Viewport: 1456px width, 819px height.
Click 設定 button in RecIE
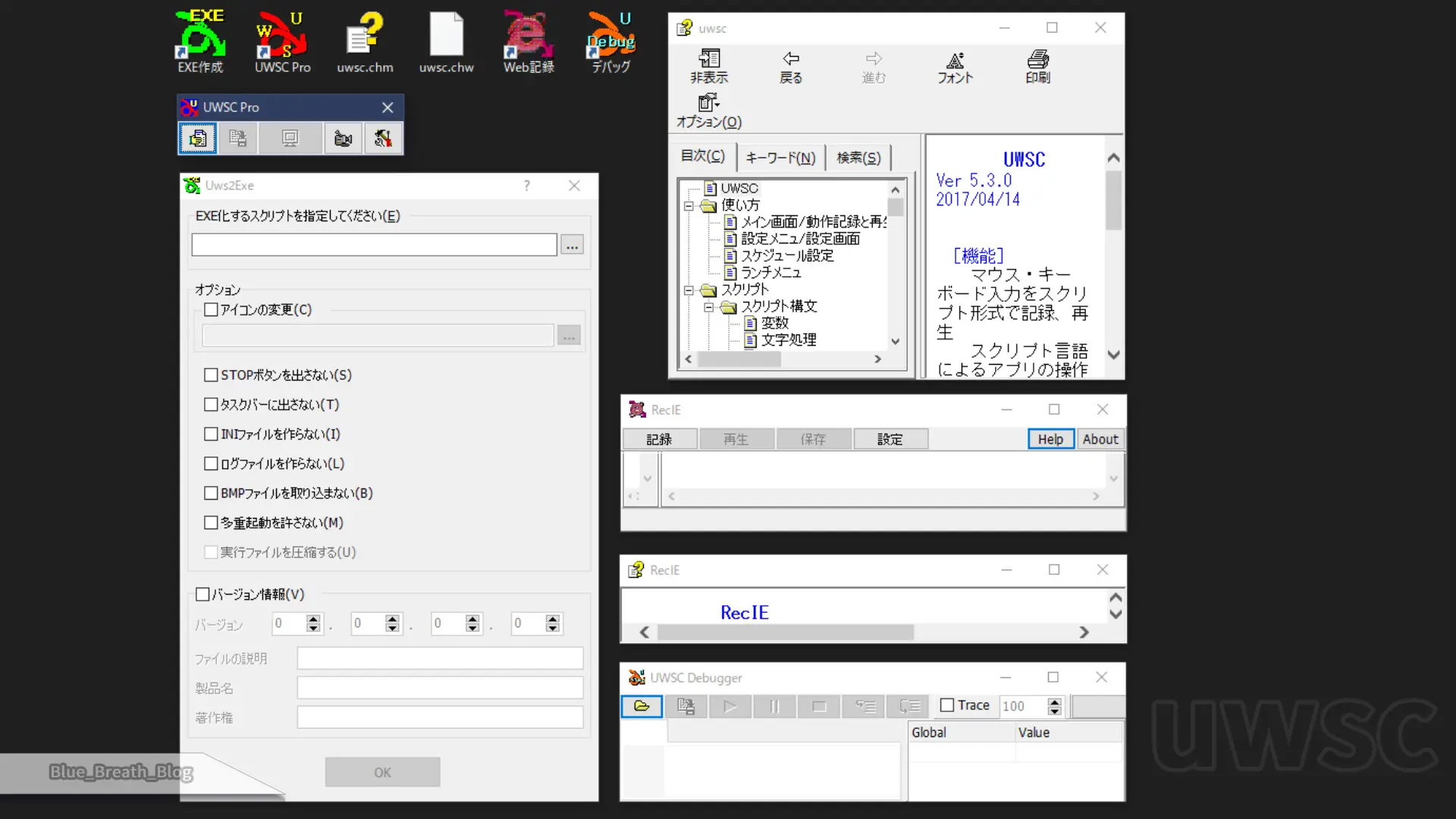point(890,439)
